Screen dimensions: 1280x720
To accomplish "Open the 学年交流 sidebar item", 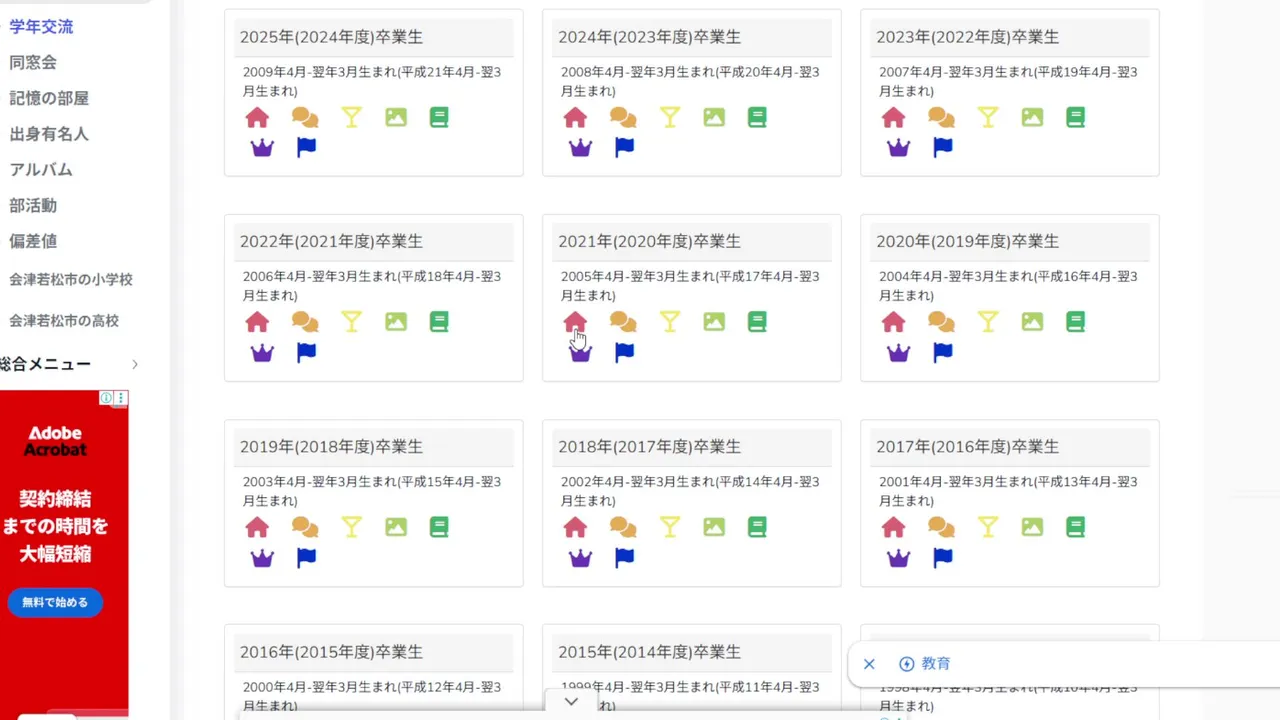I will pos(41,27).
